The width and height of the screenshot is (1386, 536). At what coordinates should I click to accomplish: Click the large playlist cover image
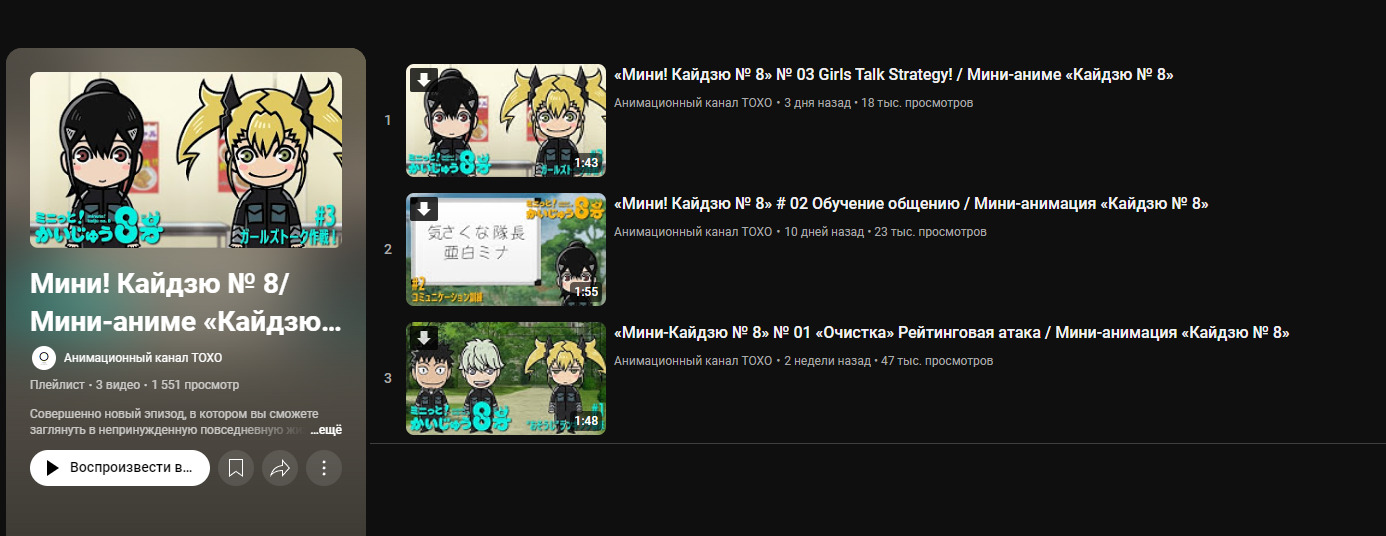tap(186, 160)
